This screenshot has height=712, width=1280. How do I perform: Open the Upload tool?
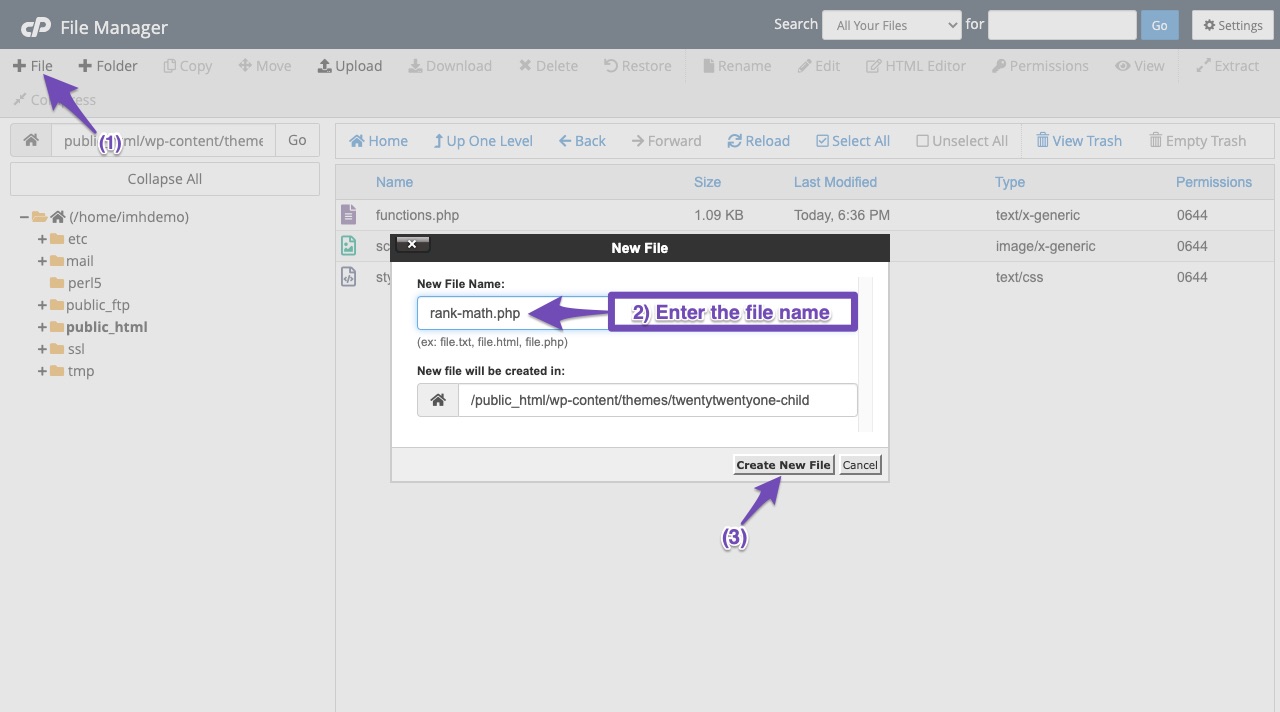click(350, 66)
